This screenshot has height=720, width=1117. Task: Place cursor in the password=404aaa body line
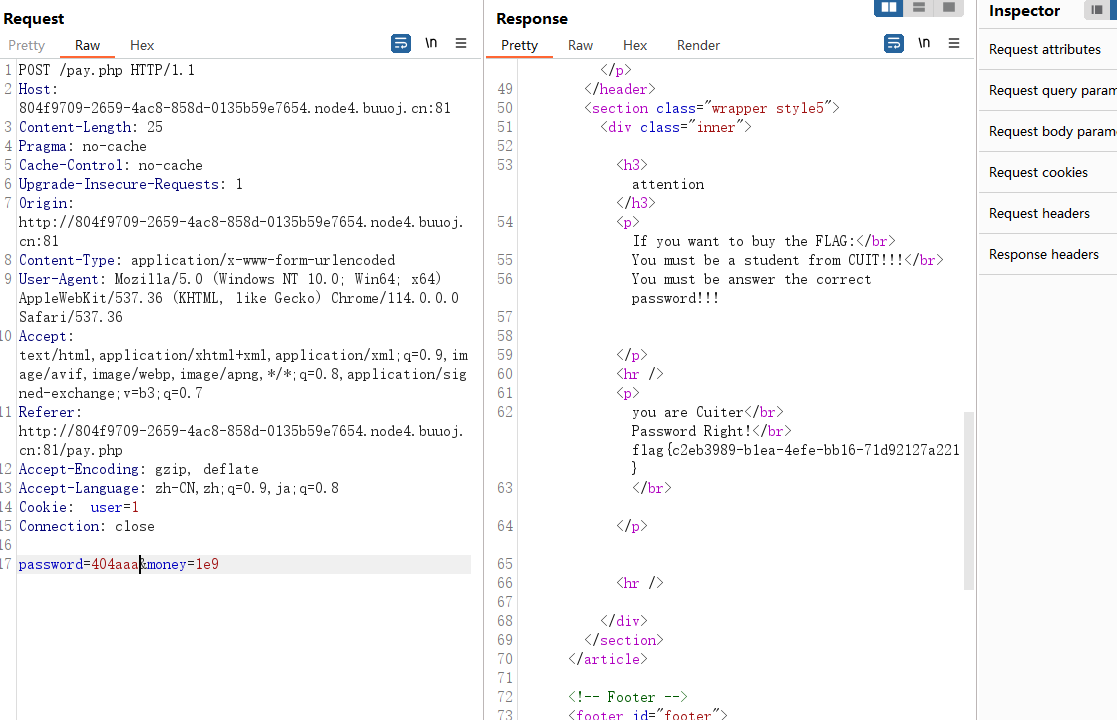point(244,565)
